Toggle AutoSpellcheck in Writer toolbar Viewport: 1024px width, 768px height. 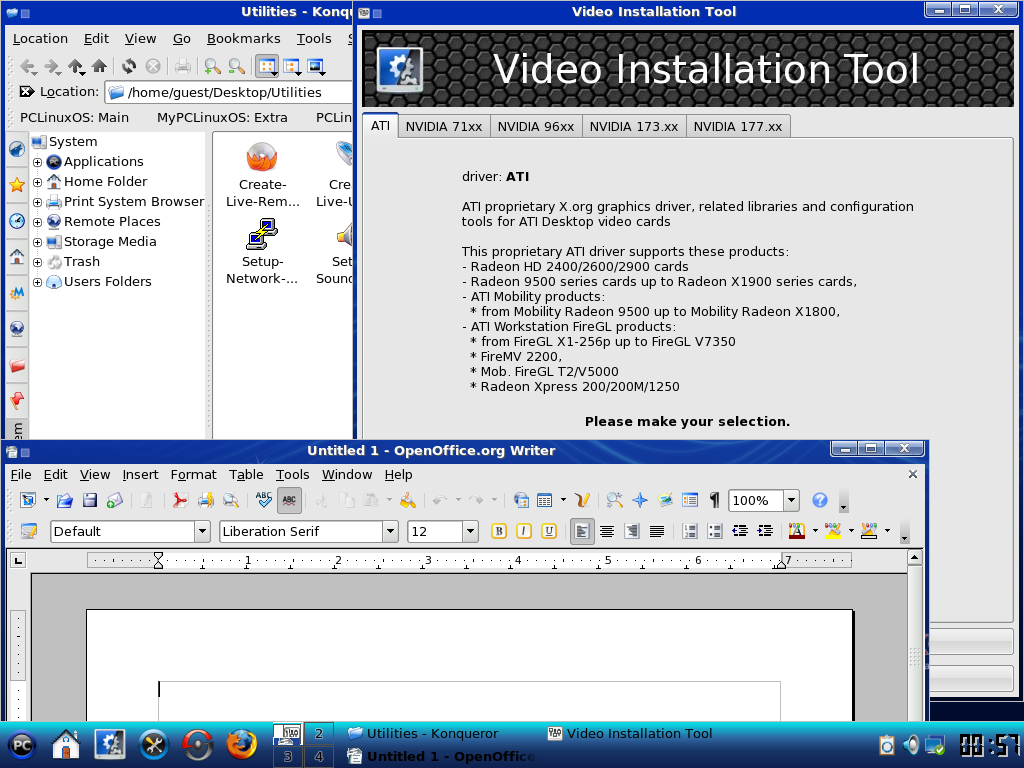[289, 500]
